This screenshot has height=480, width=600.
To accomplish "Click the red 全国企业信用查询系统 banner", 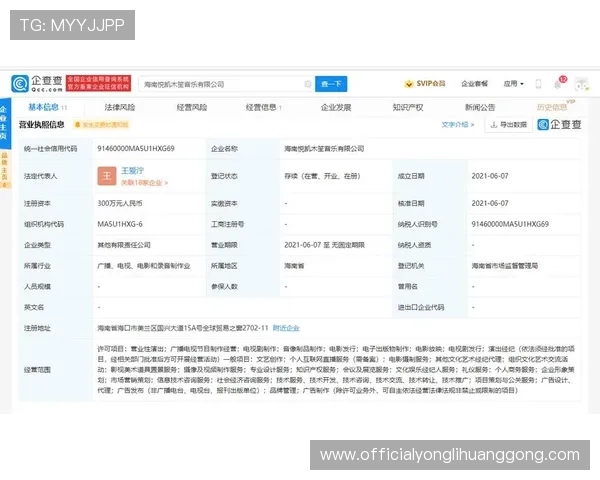I will pos(99,83).
